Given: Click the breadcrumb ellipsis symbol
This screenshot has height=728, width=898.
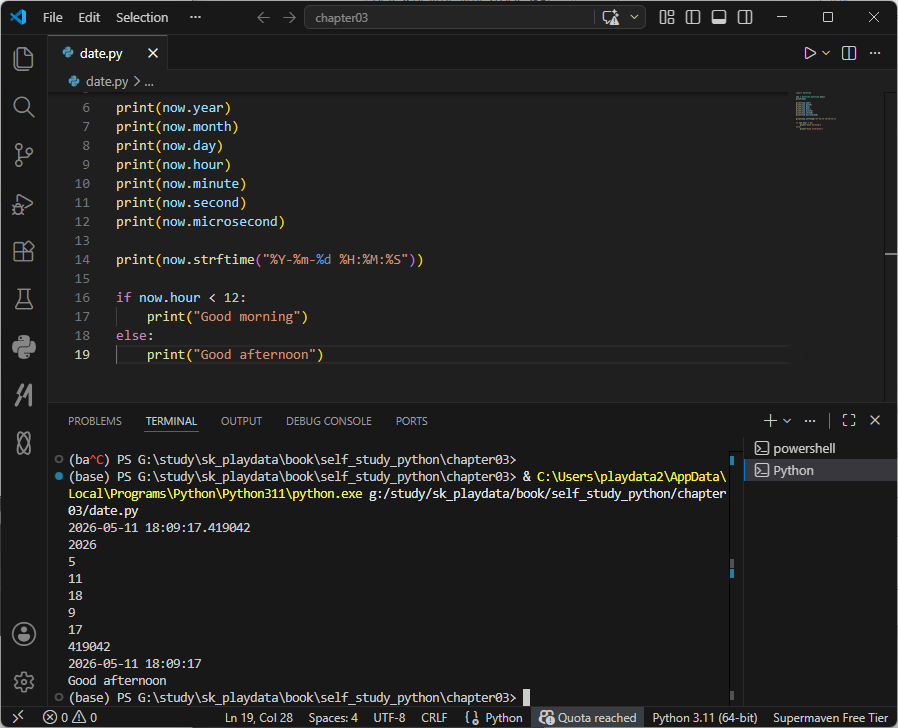Looking at the screenshot, I should click(149, 82).
